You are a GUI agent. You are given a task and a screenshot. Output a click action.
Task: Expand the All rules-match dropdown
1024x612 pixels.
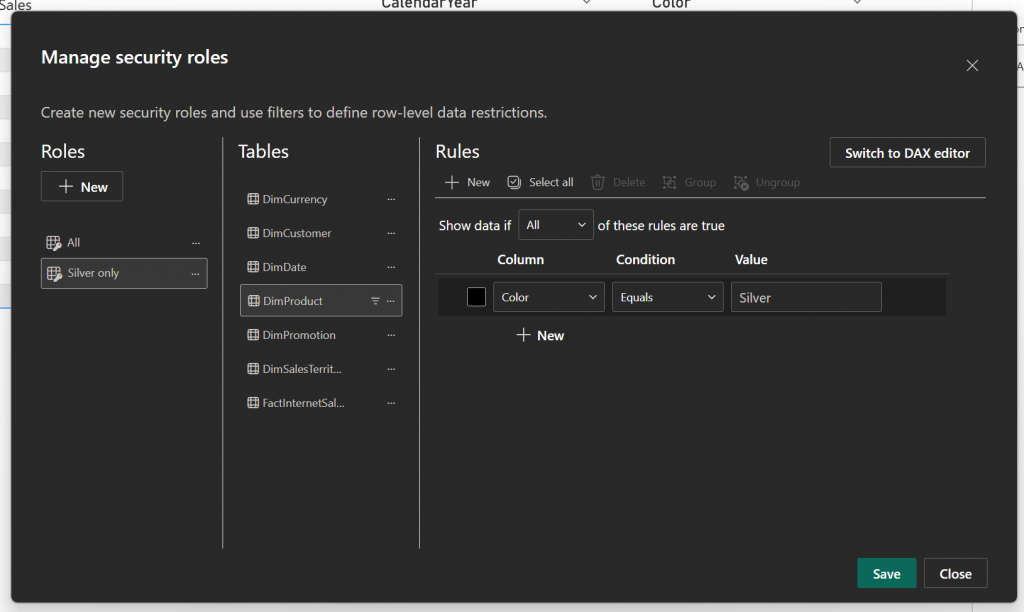(x=556, y=225)
